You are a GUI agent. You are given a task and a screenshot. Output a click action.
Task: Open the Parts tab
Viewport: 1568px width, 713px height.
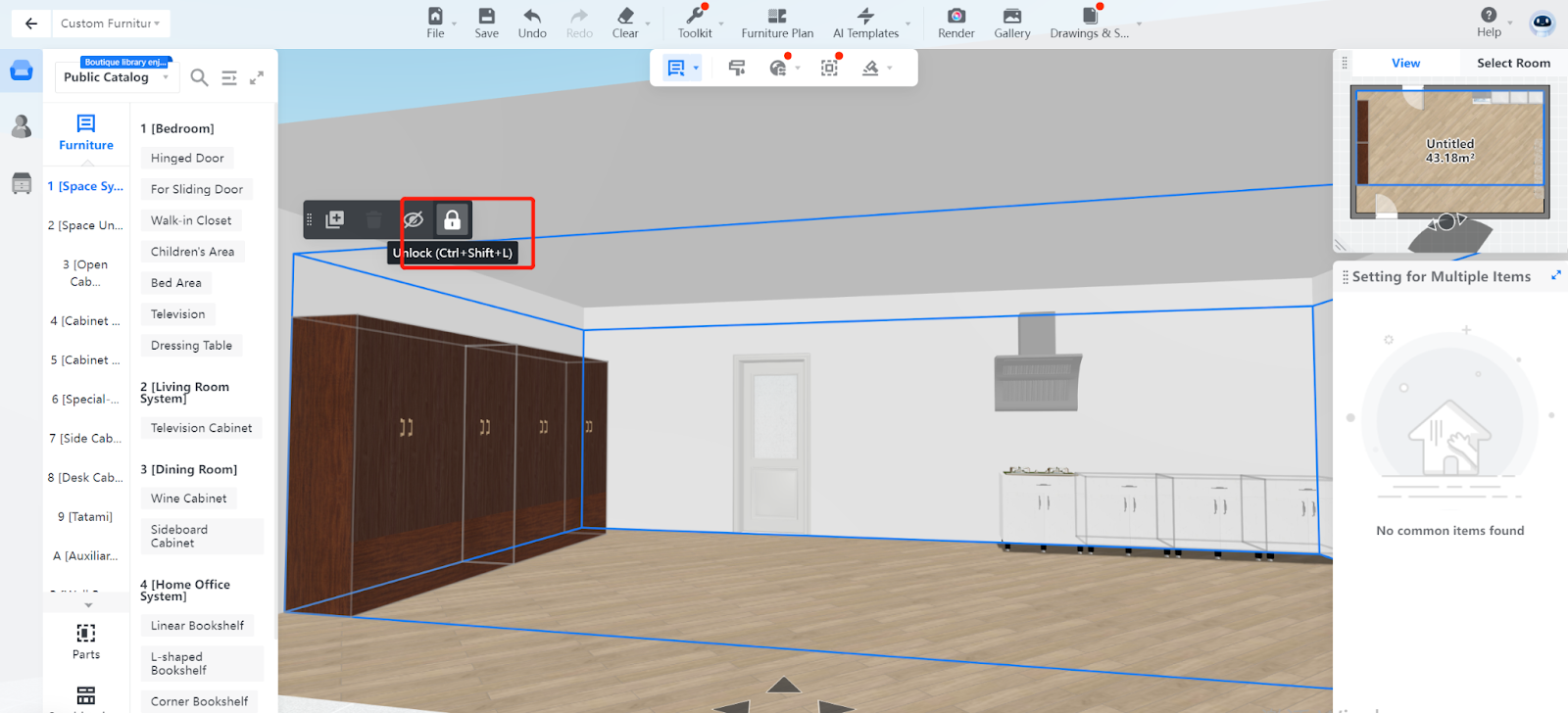tap(86, 642)
